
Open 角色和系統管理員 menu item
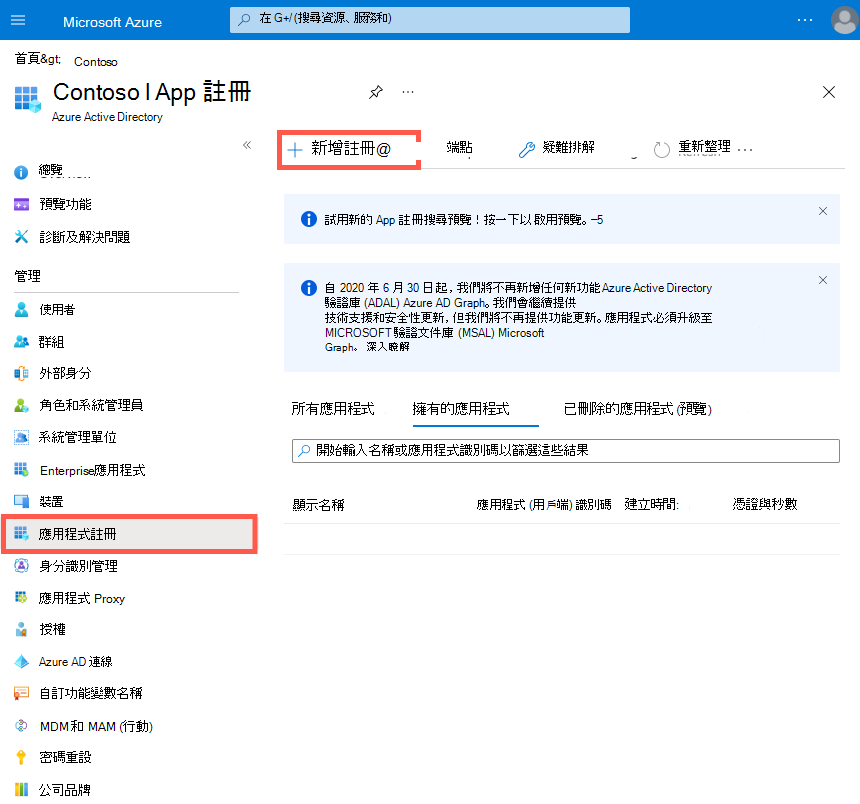[x=91, y=405]
